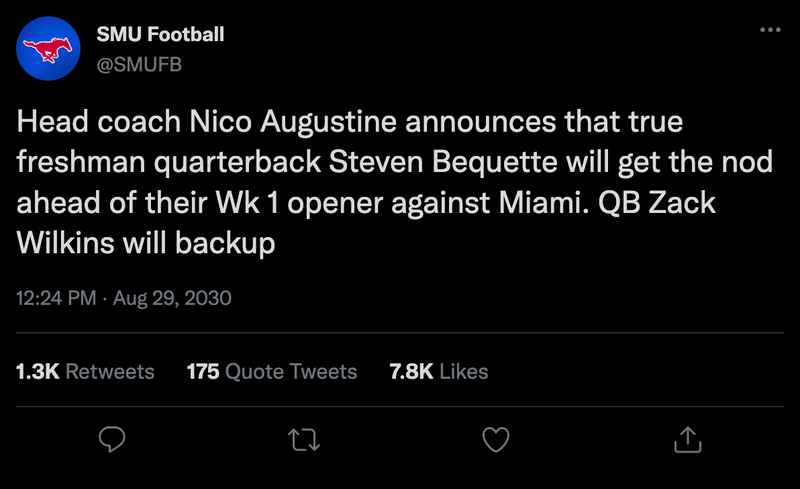Select the name Zack in the tweet
800x489 pixels.
[682, 203]
